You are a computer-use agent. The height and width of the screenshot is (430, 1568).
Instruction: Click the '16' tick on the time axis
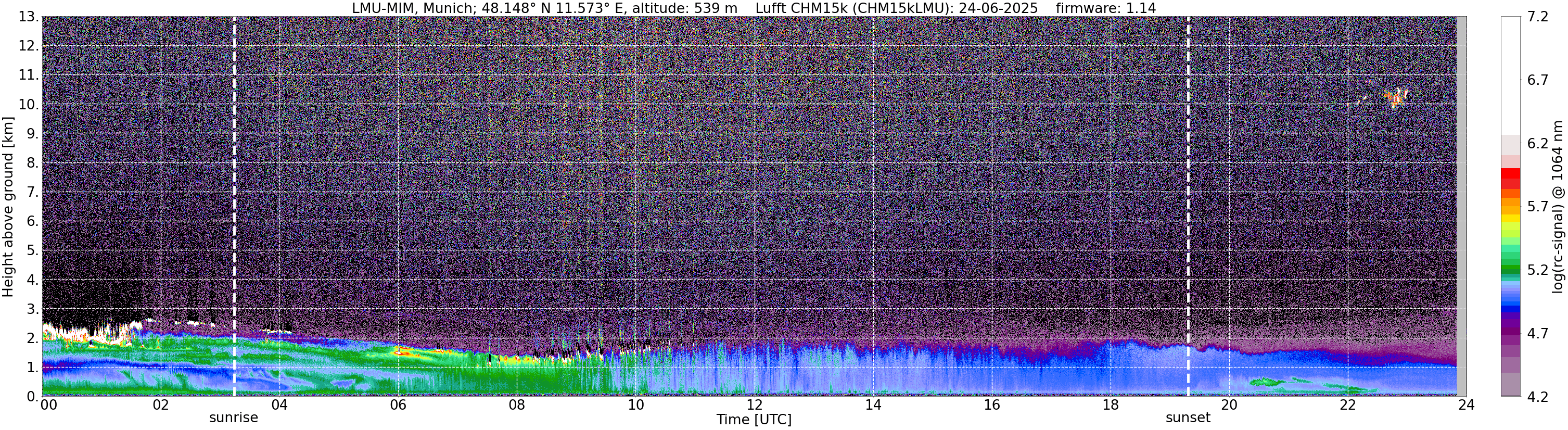991,405
